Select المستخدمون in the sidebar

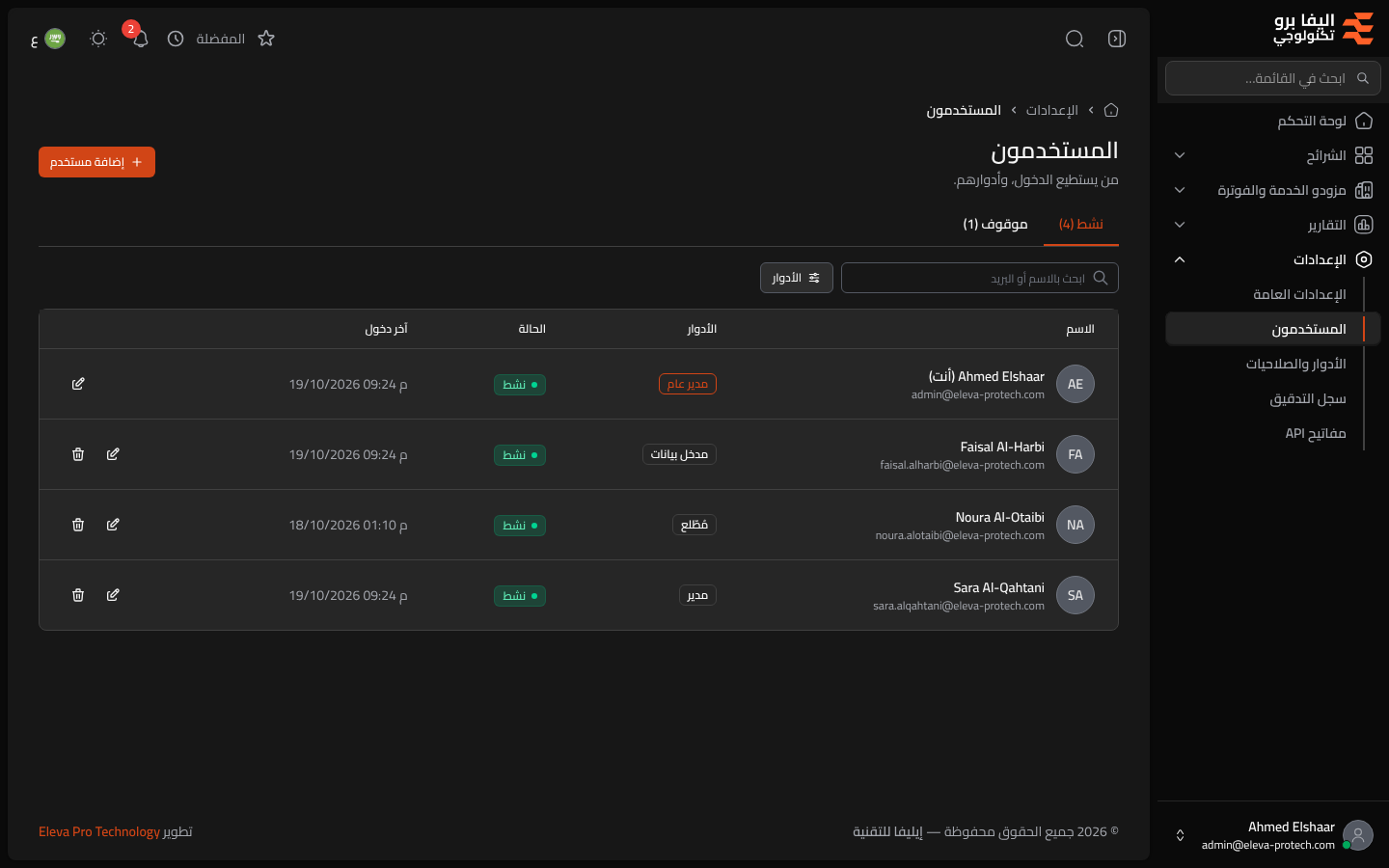click(1273, 329)
